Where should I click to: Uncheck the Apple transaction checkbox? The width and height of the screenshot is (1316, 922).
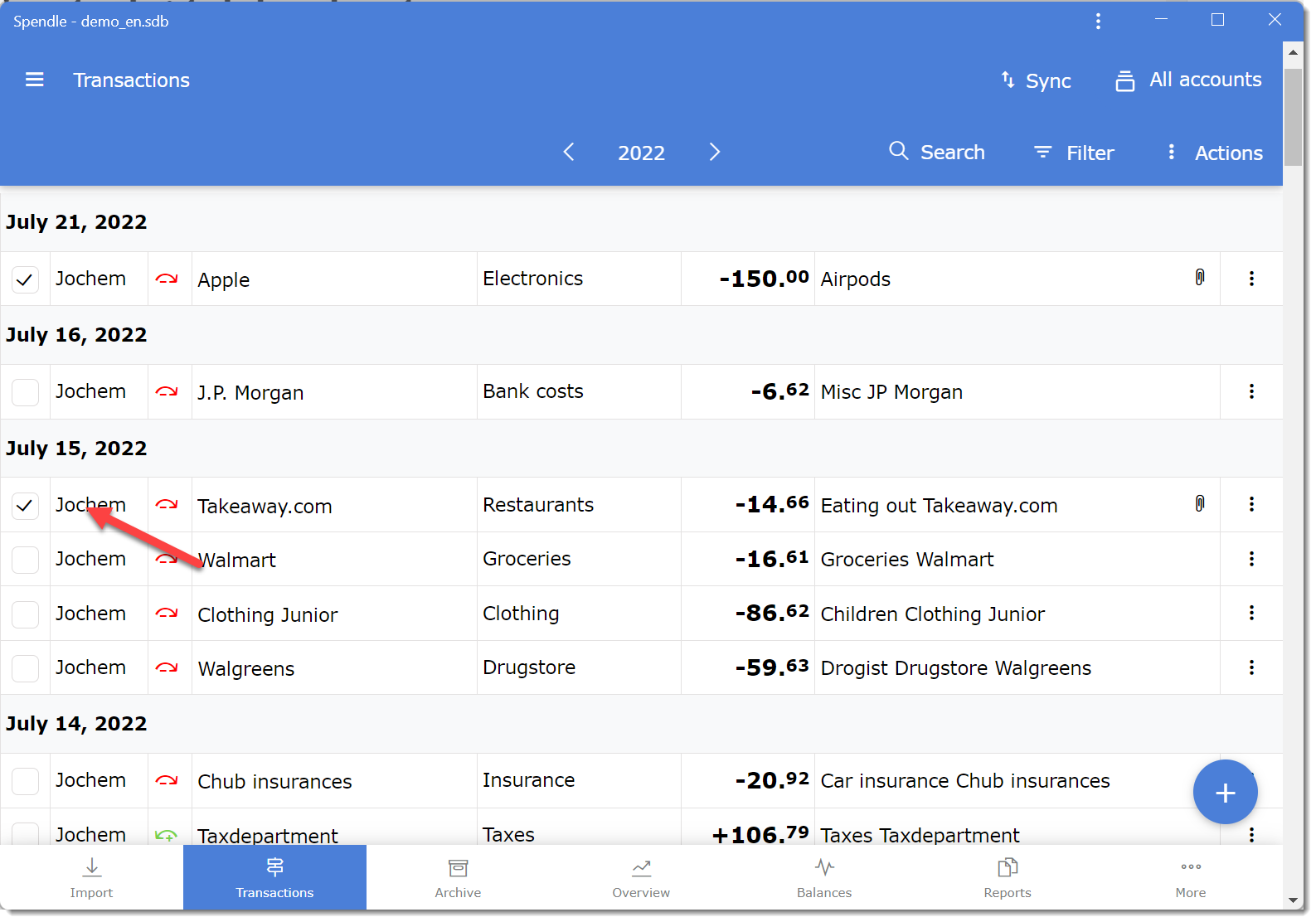coord(25,279)
